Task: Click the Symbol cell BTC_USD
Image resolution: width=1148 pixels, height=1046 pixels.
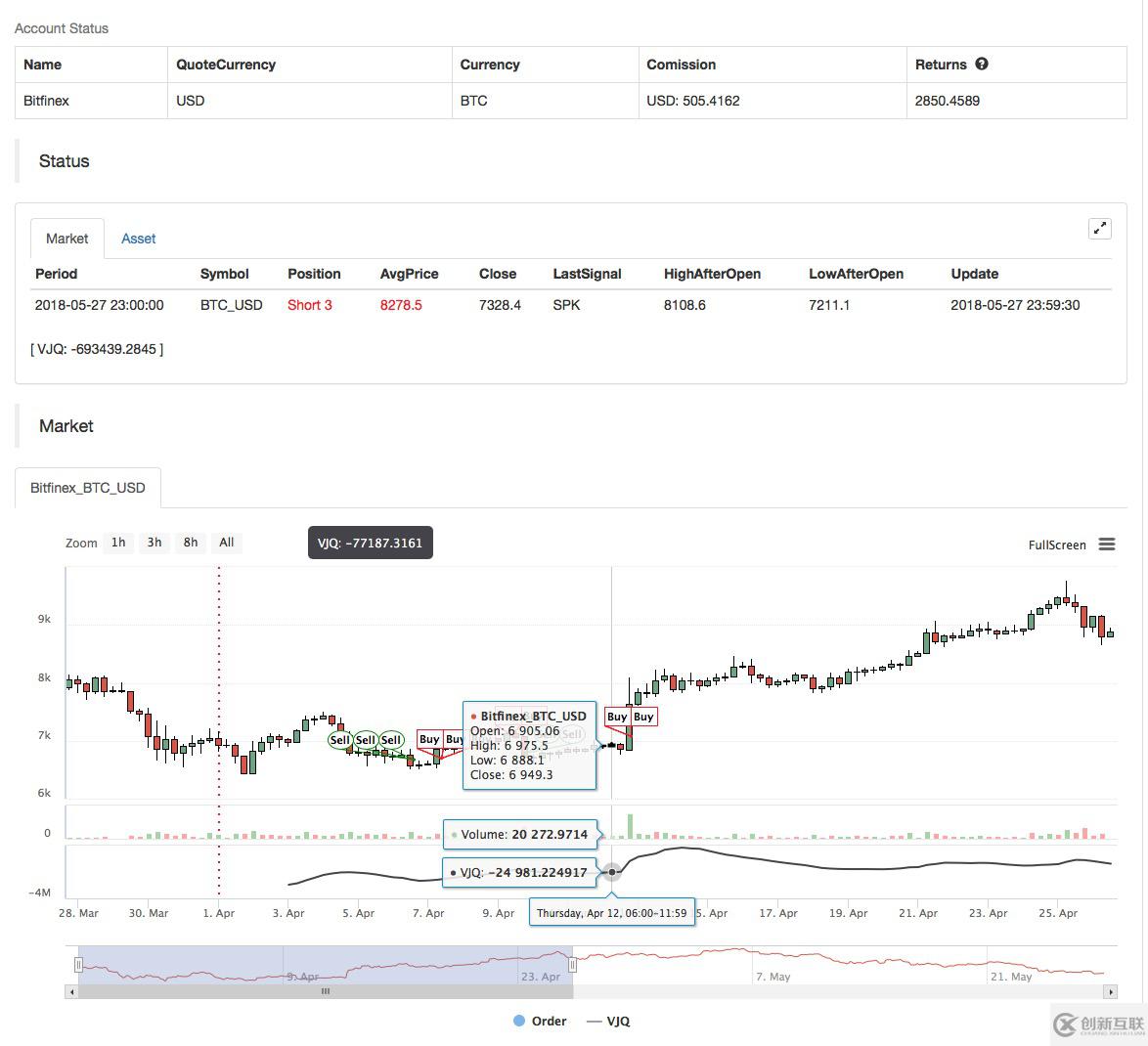Action: coord(232,305)
